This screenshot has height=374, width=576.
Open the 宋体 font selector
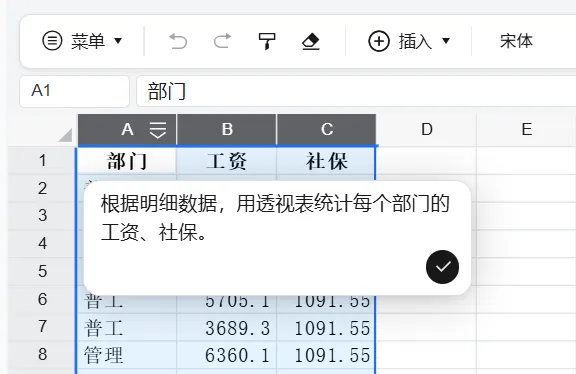pos(516,41)
